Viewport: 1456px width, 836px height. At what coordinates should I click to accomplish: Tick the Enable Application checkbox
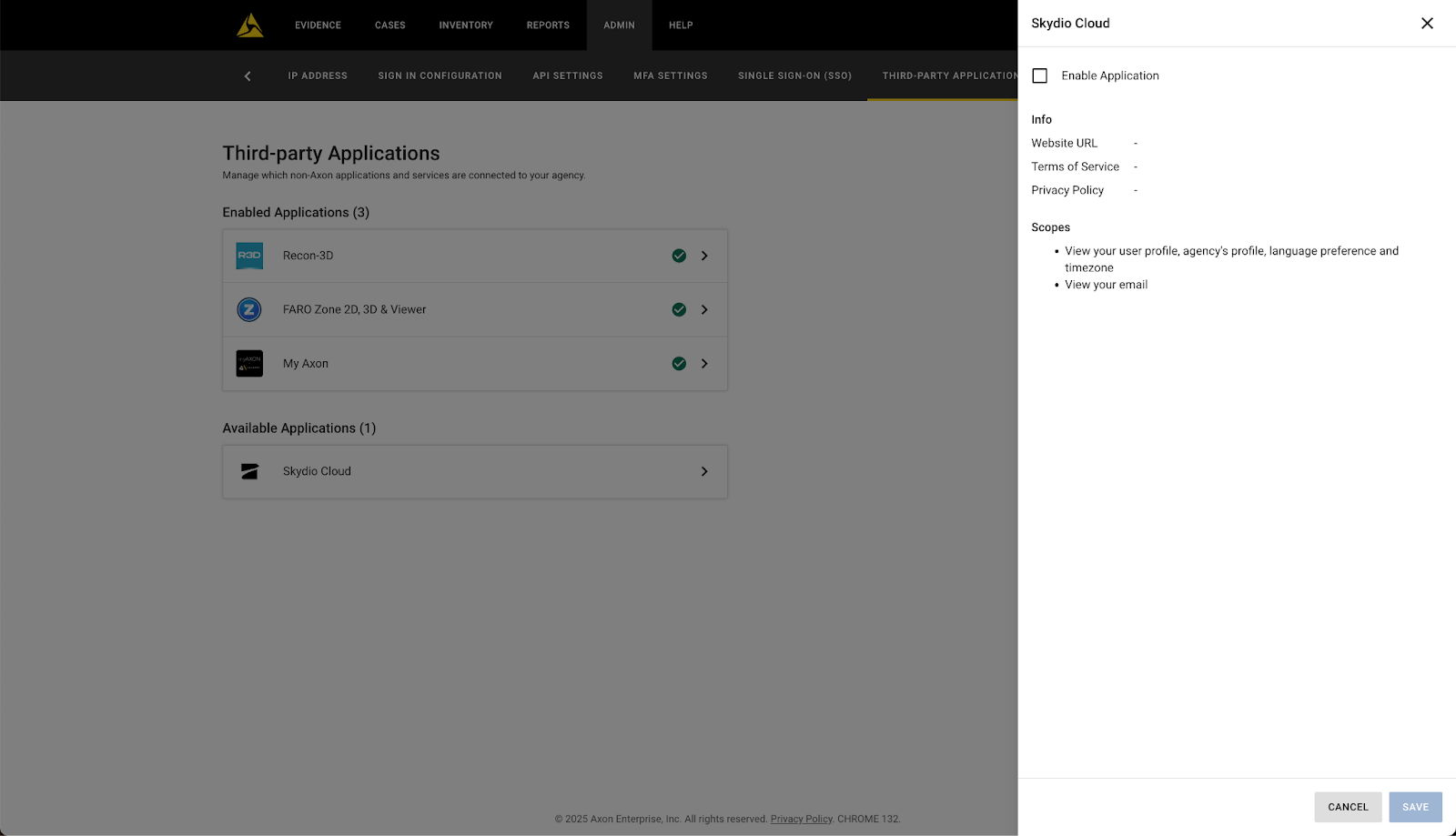click(x=1040, y=76)
